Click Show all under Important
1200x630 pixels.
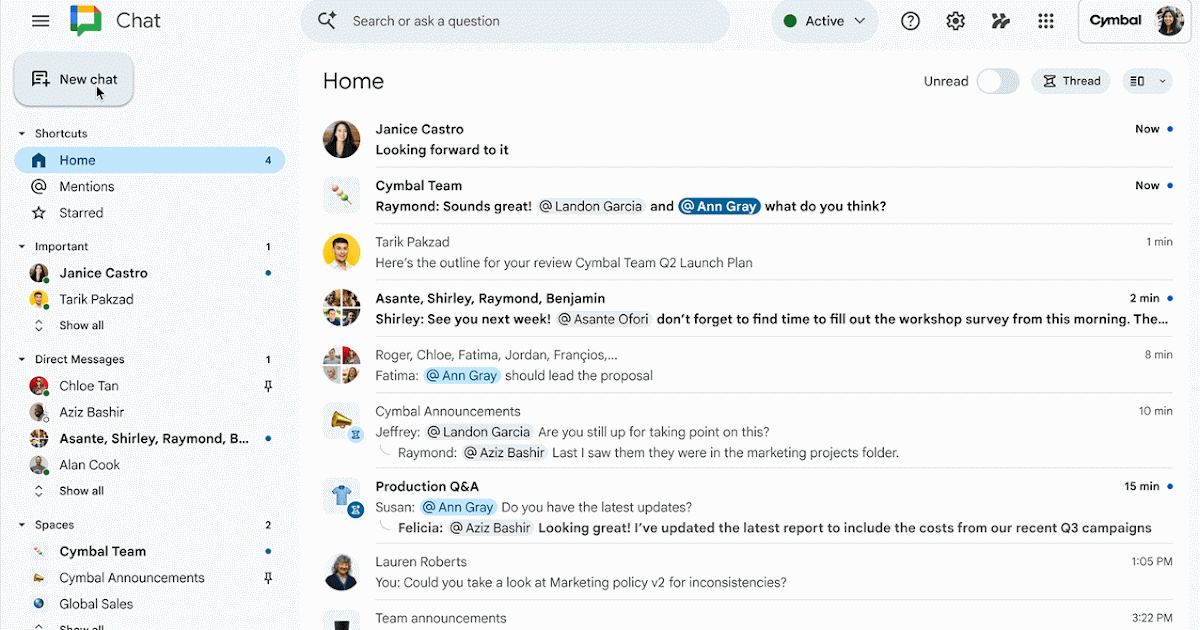[x=81, y=326]
